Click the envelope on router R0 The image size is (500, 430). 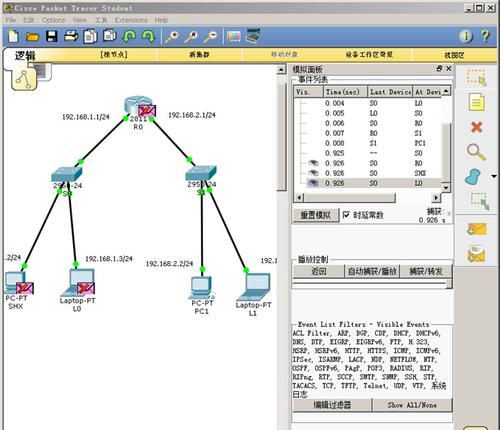(147, 110)
